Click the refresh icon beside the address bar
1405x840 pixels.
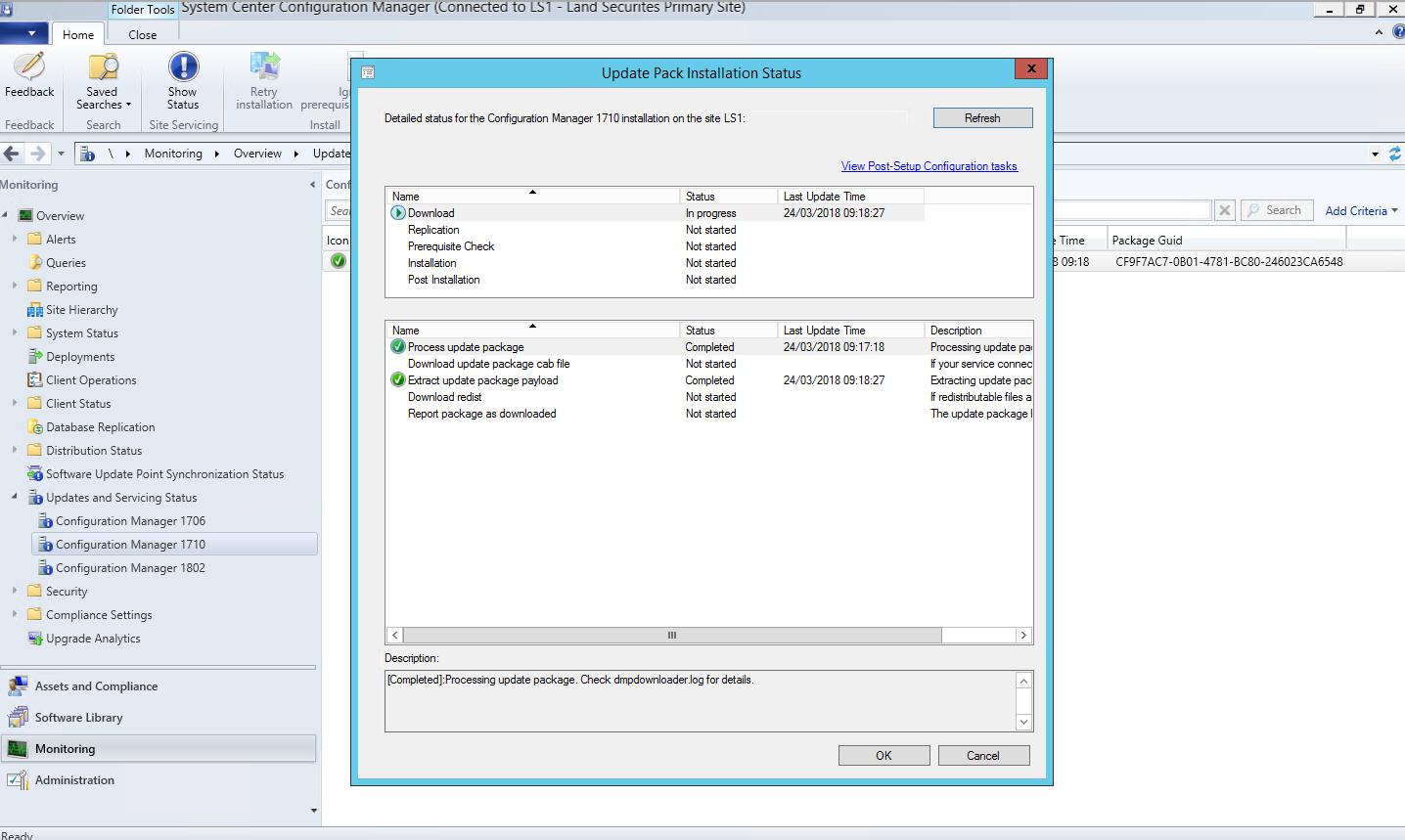[x=1395, y=154]
